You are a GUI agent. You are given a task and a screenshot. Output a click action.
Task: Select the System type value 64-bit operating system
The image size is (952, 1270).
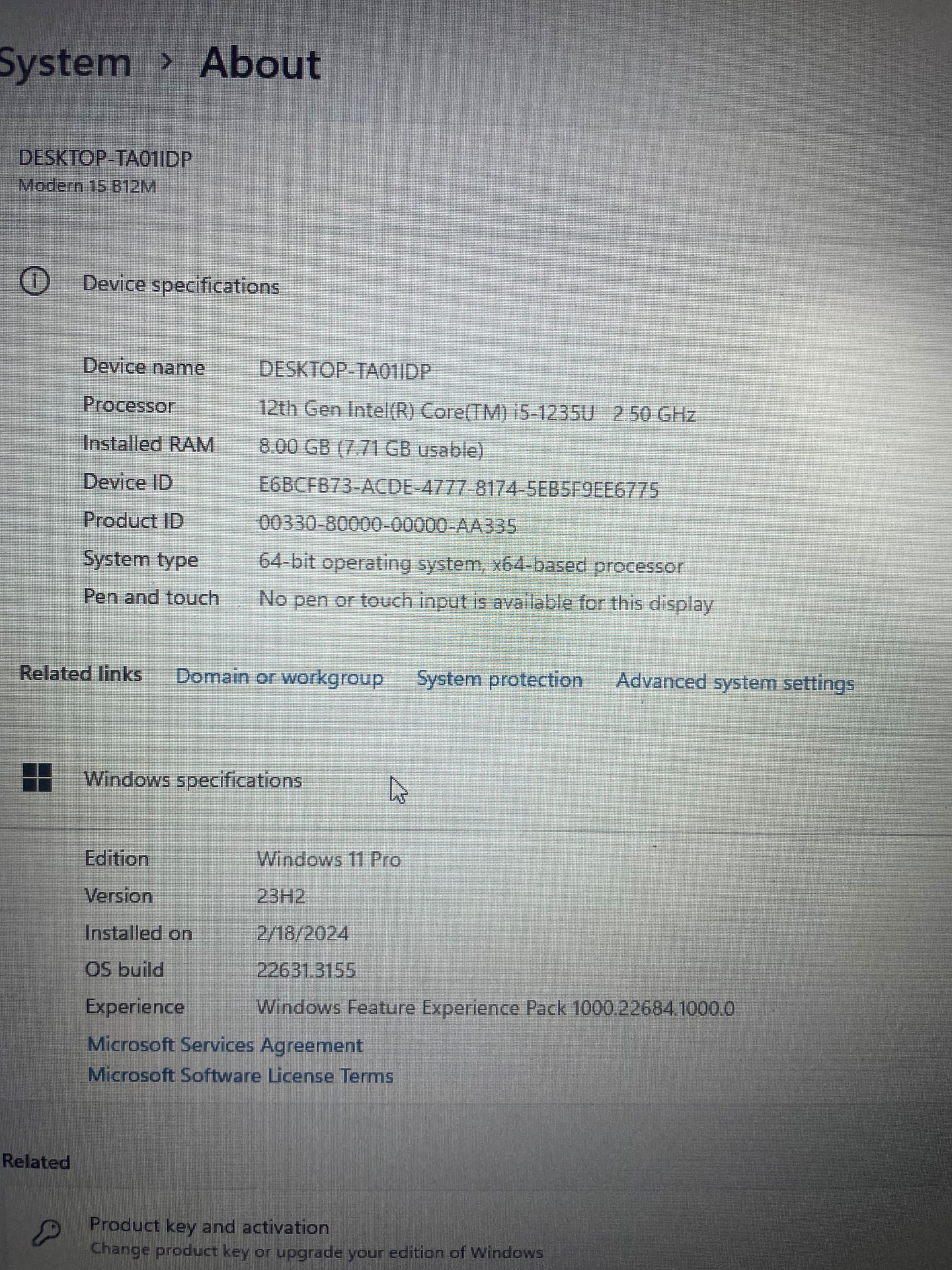point(471,564)
